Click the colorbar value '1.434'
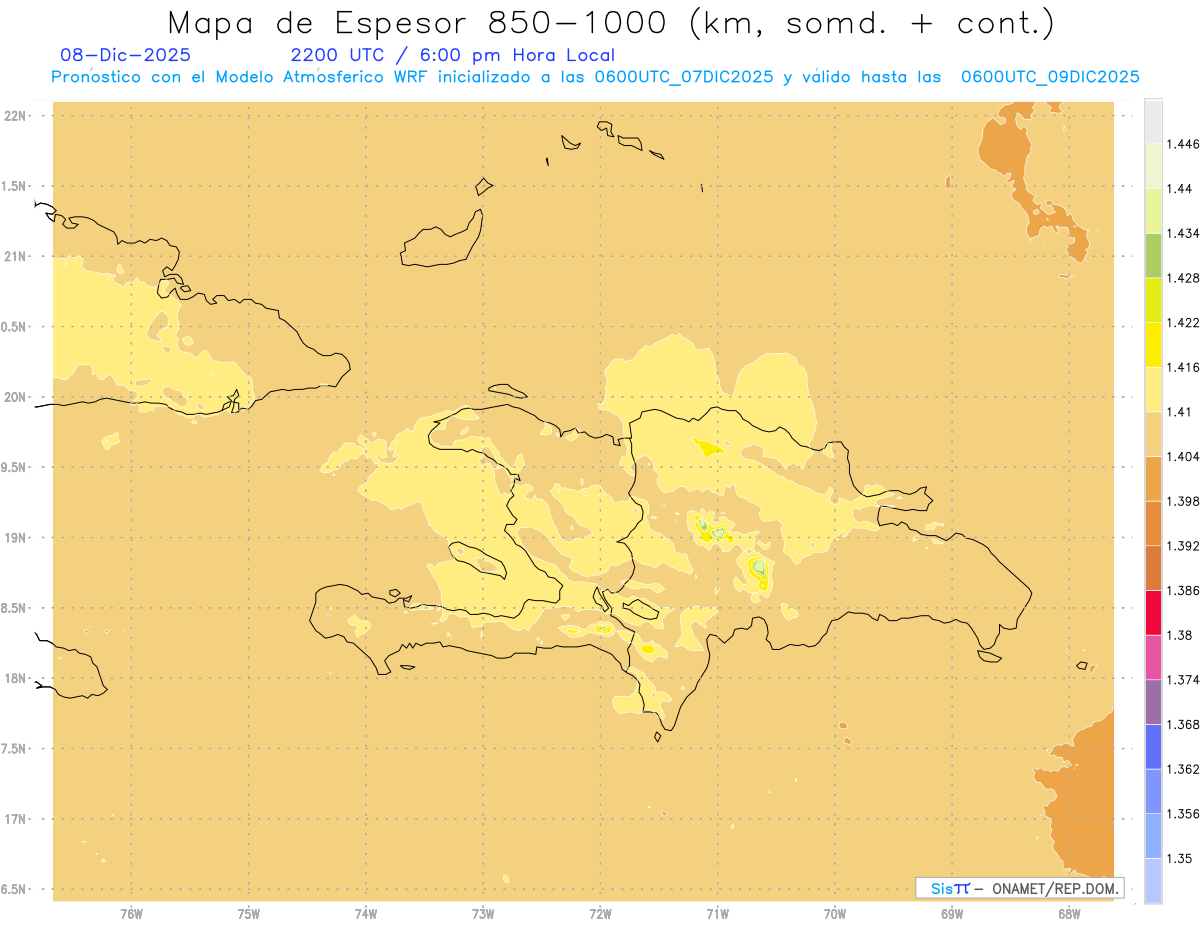1200x927 pixels. coord(1183,233)
